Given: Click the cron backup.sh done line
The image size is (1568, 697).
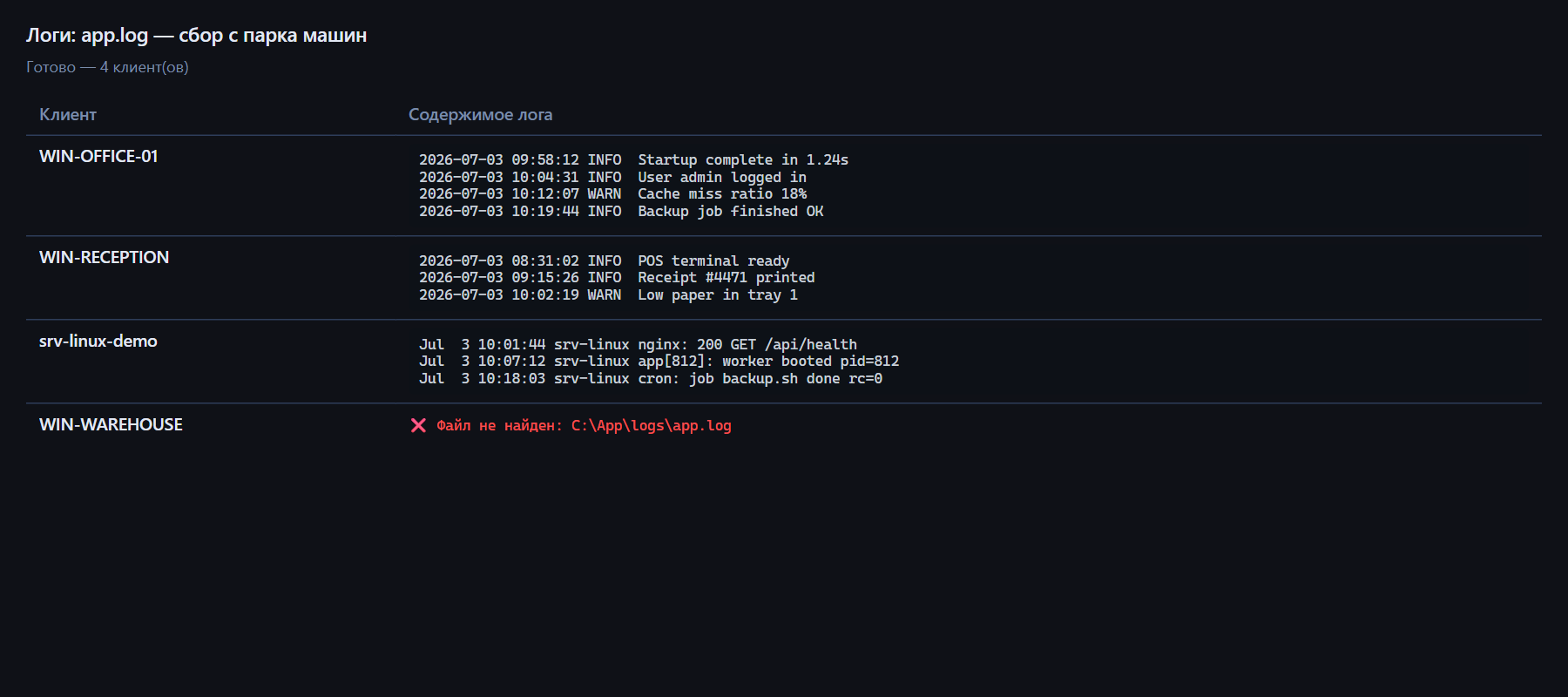Looking at the screenshot, I should (x=651, y=379).
